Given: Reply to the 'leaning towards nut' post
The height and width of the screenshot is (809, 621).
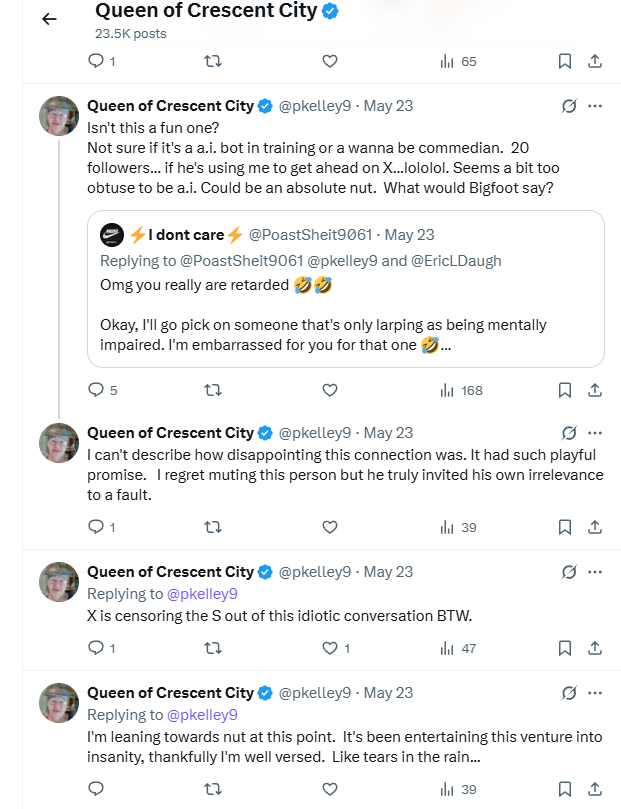Looking at the screenshot, I should (x=96, y=789).
